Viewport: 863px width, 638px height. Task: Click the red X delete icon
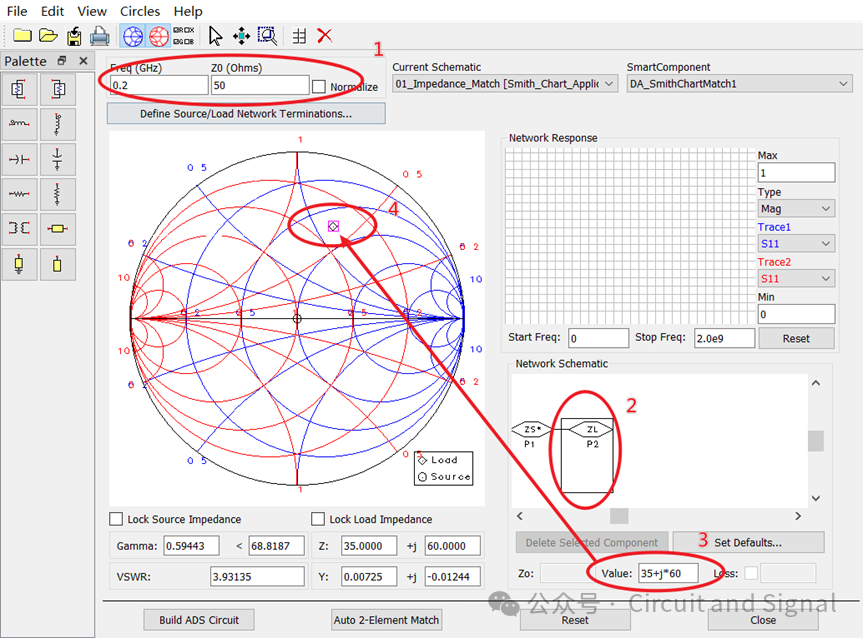325,36
